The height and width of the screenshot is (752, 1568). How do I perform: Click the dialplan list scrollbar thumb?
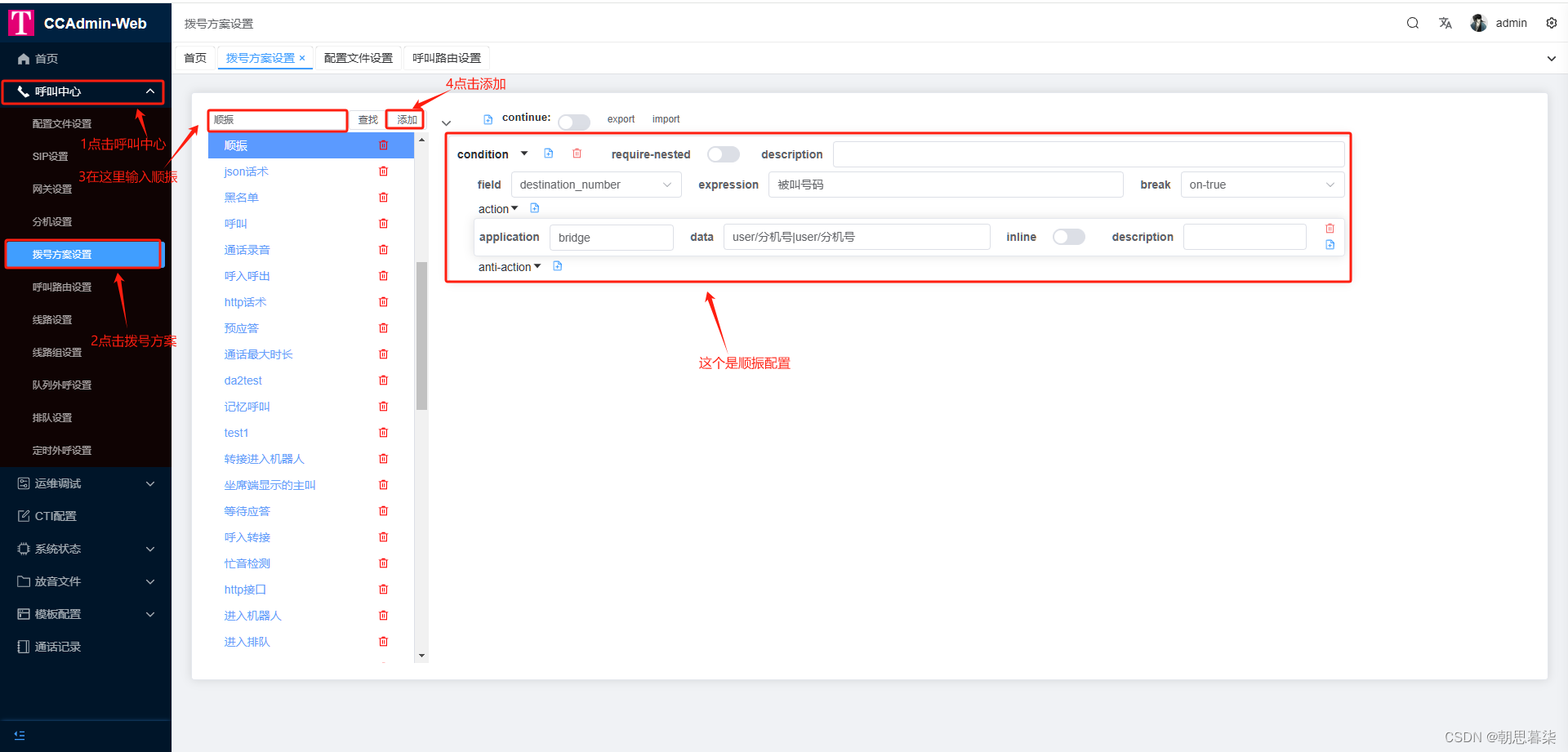421,335
